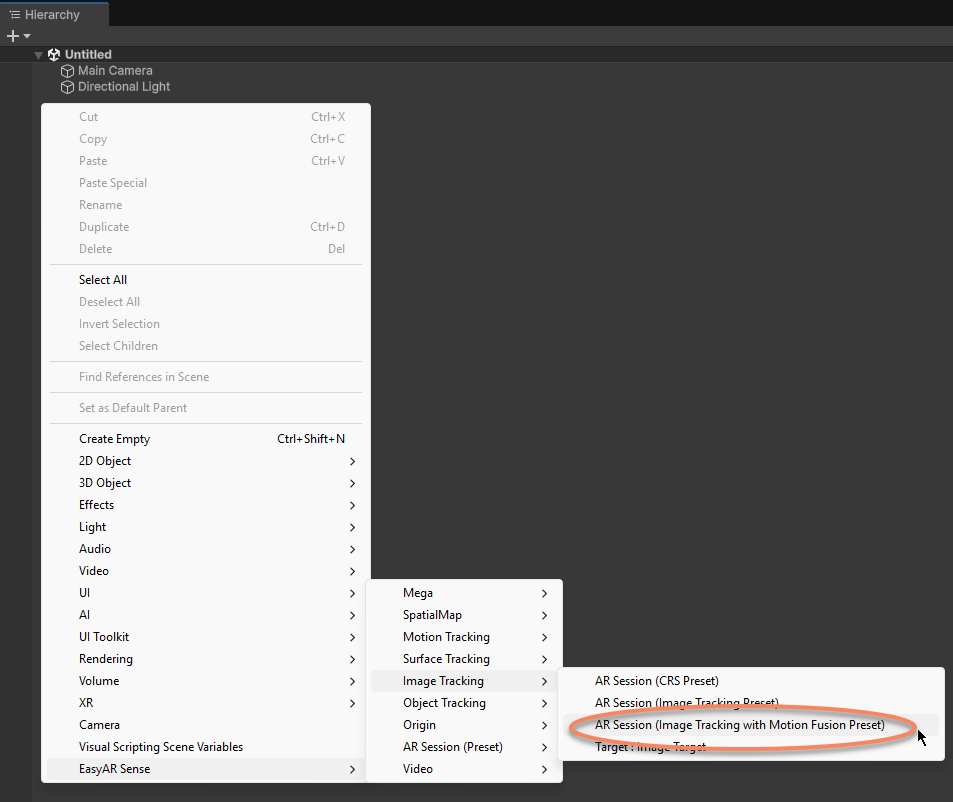Viewport: 953px width, 802px height.
Task: Click the Main Camera cube icon
Action: click(x=68, y=71)
